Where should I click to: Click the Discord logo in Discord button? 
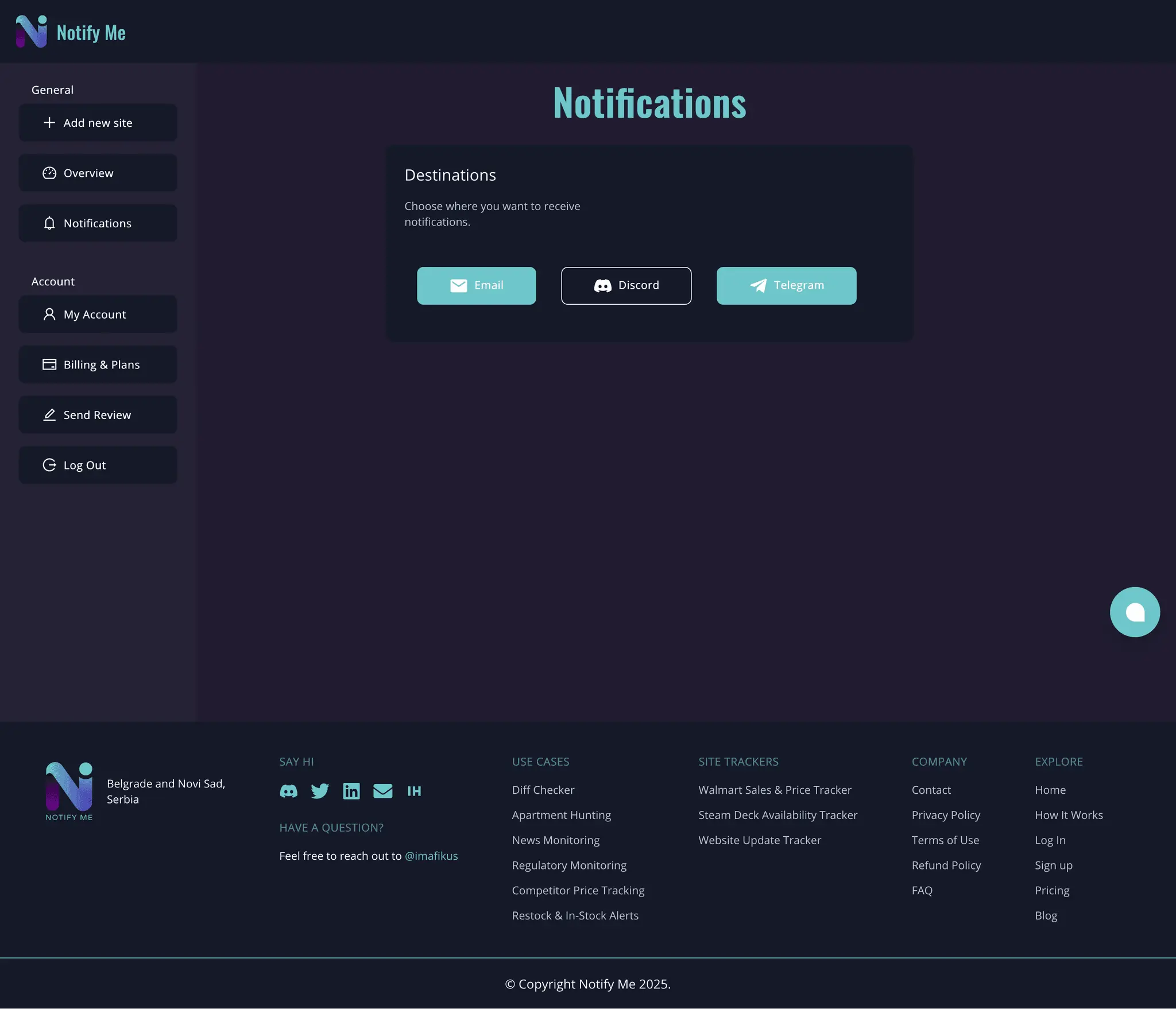[x=602, y=285]
